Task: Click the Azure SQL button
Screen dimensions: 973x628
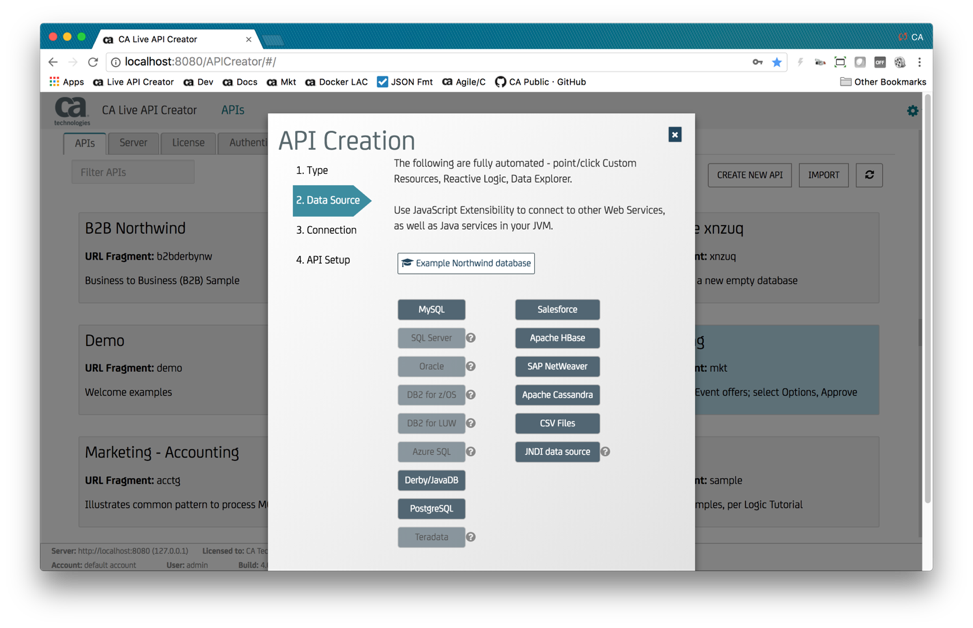Action: 431,452
